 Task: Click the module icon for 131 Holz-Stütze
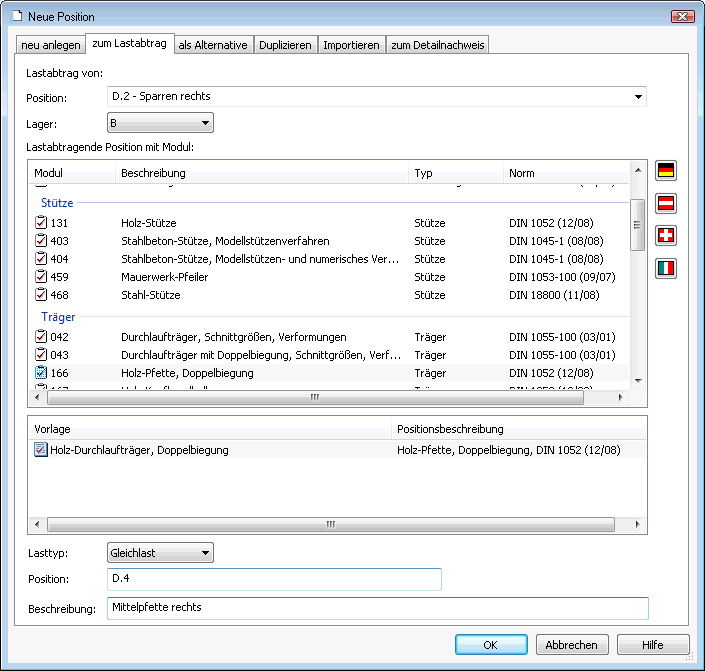coord(41,223)
